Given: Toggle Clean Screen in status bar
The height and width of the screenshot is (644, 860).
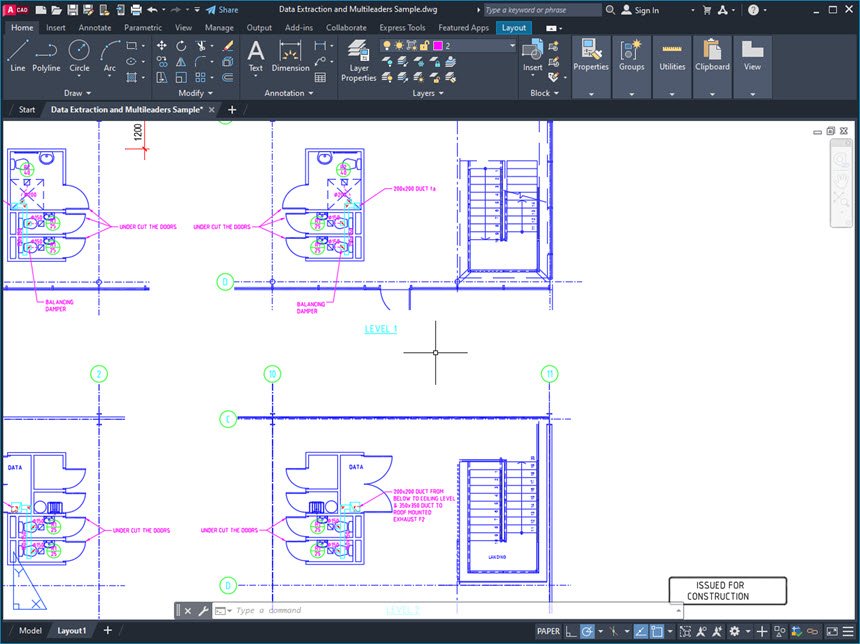Looking at the screenshot, I should click(832, 631).
